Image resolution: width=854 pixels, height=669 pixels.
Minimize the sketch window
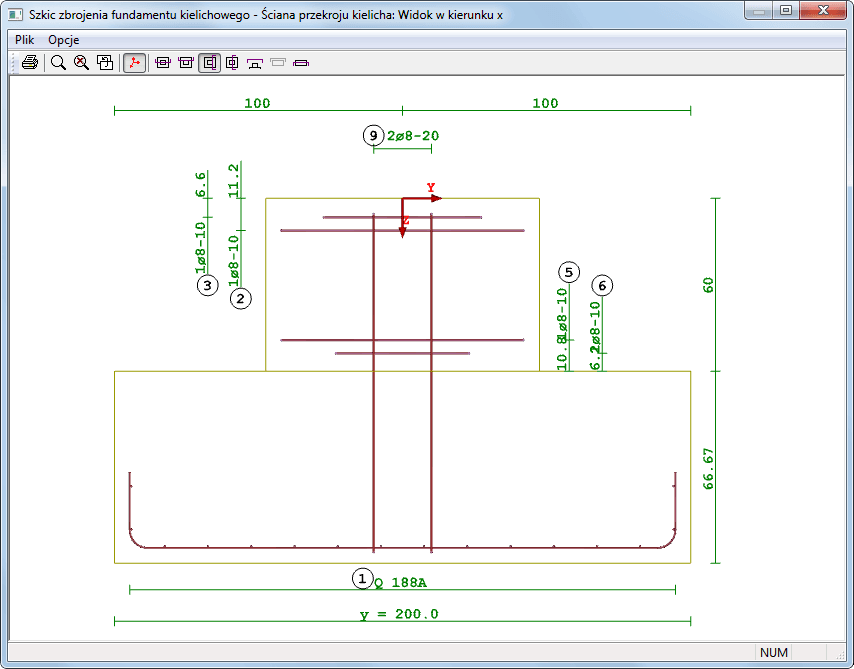point(759,10)
